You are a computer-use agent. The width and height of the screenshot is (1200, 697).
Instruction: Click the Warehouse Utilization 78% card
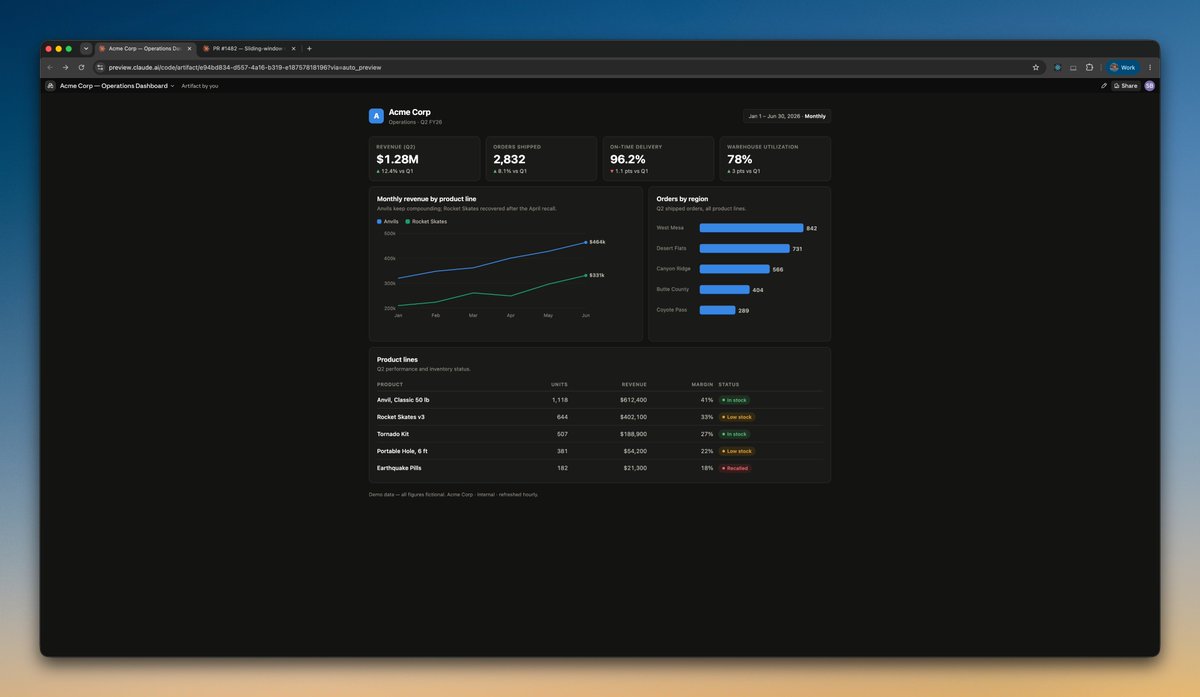point(775,159)
